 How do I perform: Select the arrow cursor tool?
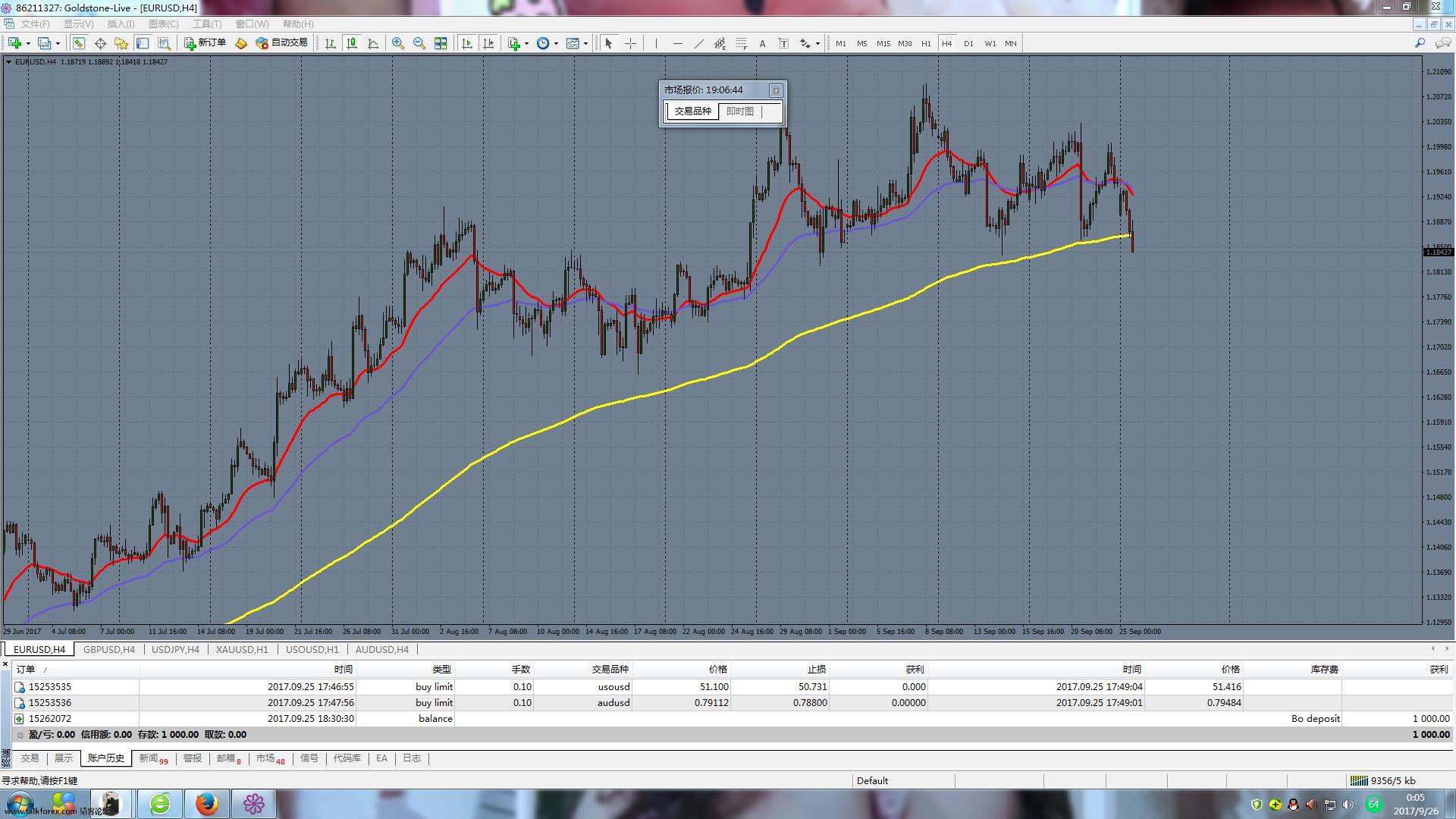608,43
